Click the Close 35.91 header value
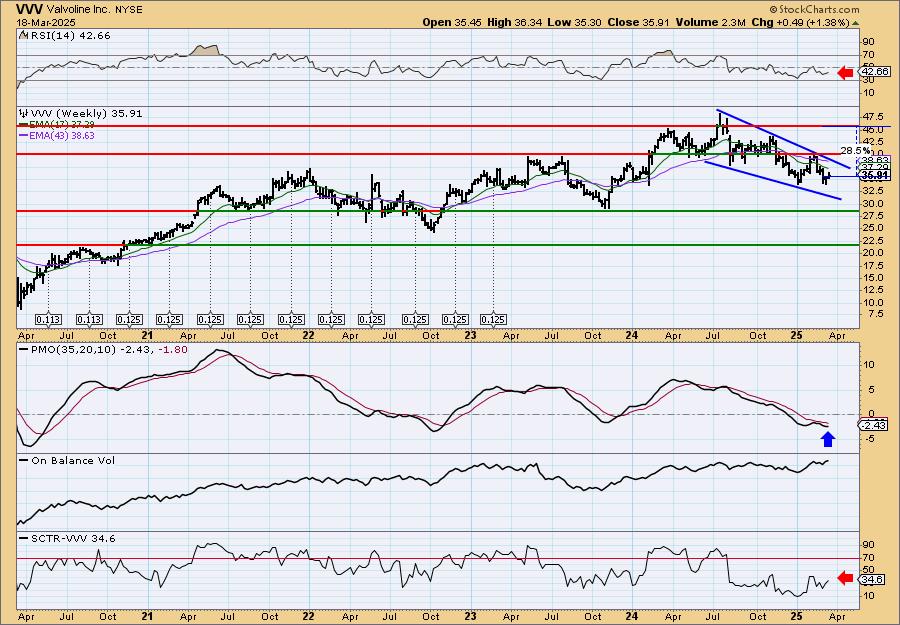 (639, 22)
